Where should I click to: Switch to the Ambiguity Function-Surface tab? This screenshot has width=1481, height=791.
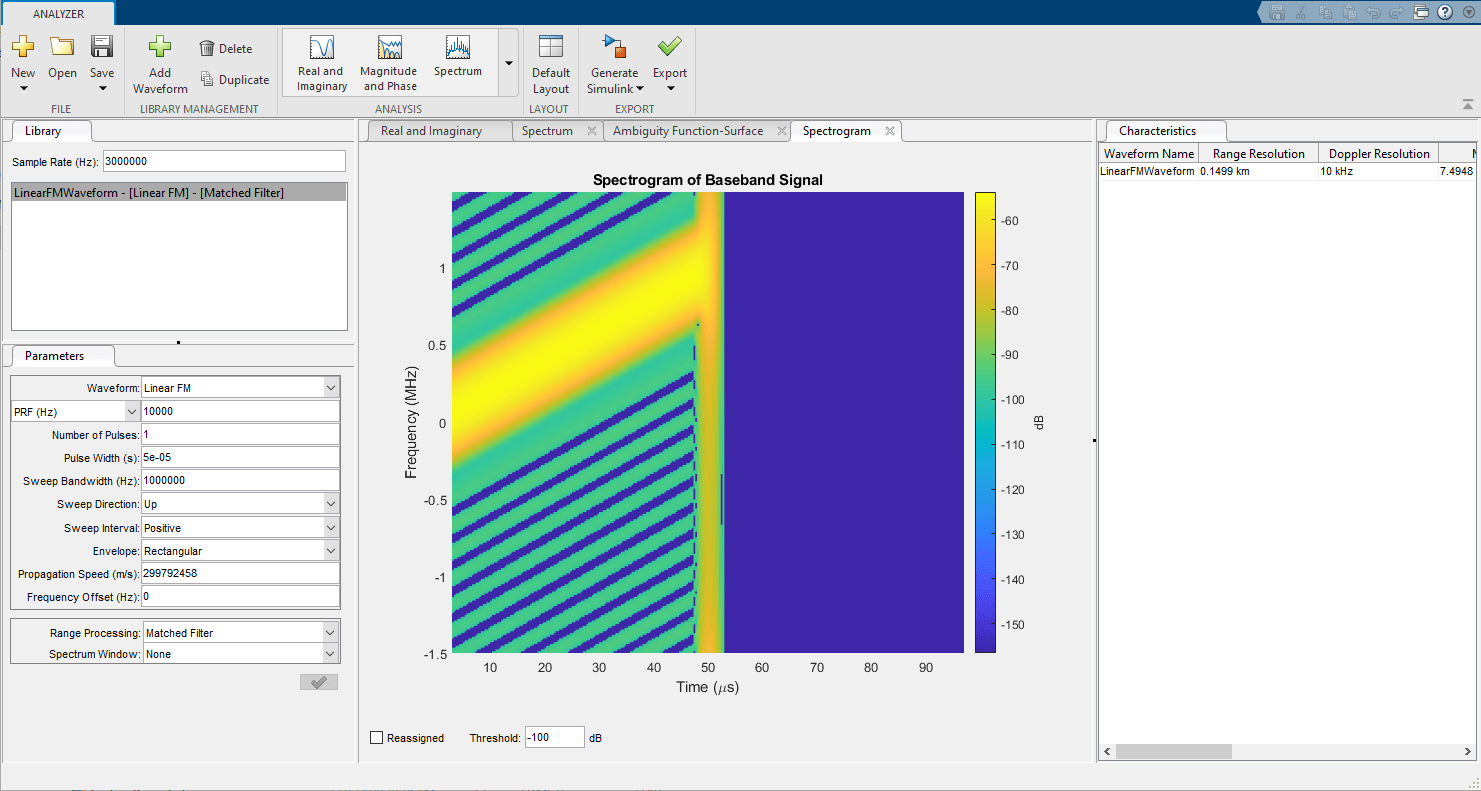pyautogui.click(x=688, y=131)
